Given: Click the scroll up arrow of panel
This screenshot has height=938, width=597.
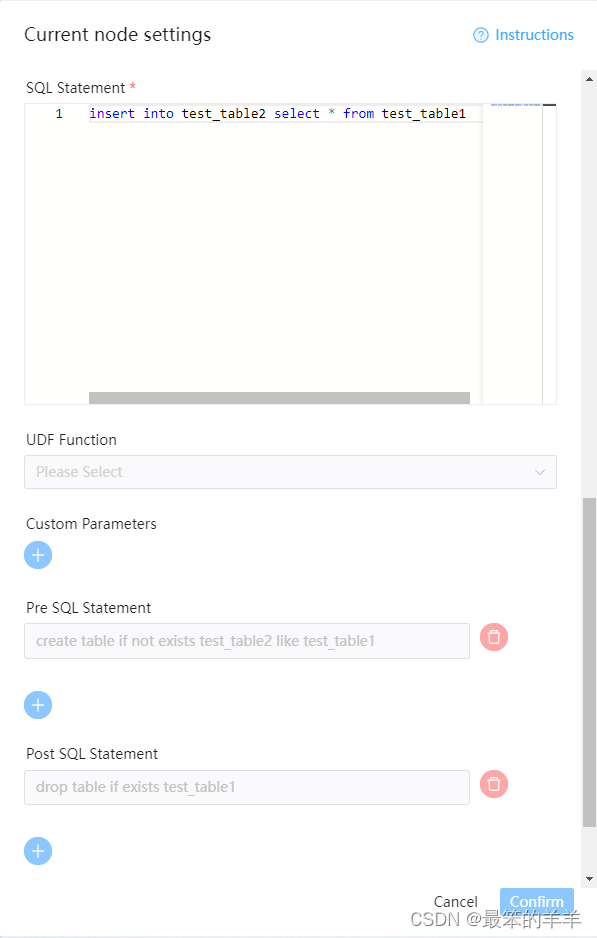Looking at the screenshot, I should tap(589, 79).
